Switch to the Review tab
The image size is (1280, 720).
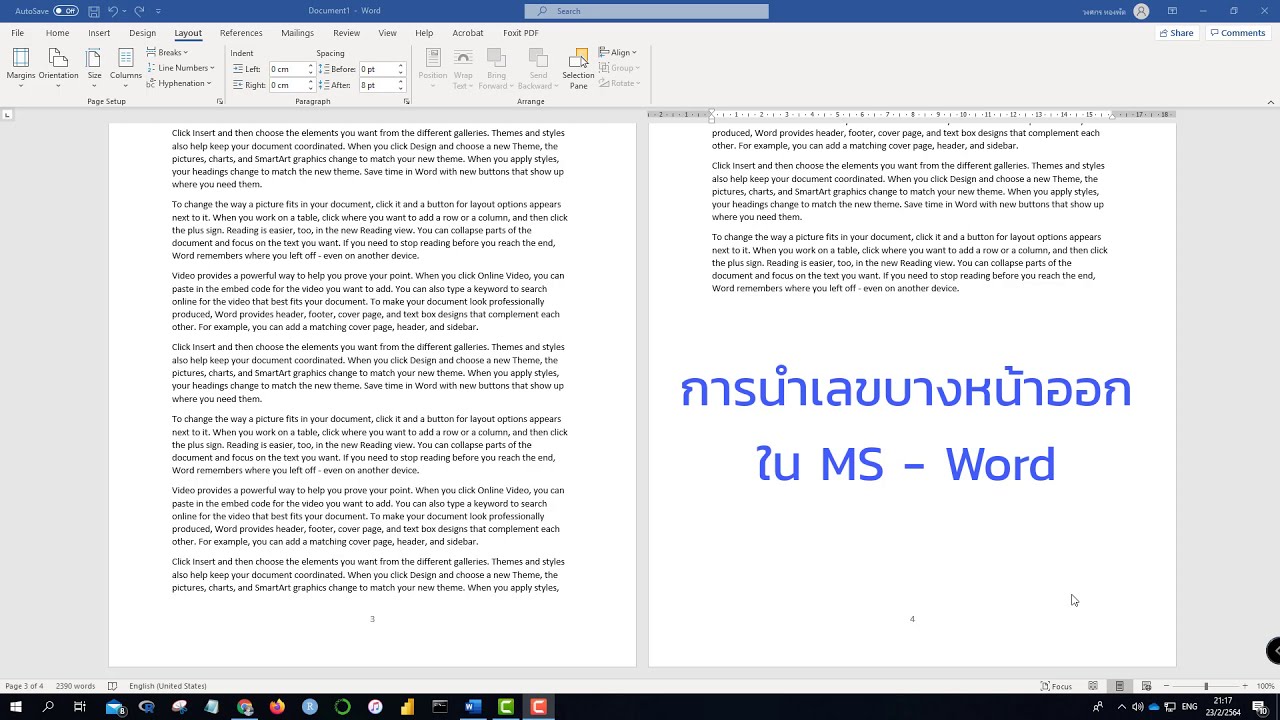(x=346, y=33)
